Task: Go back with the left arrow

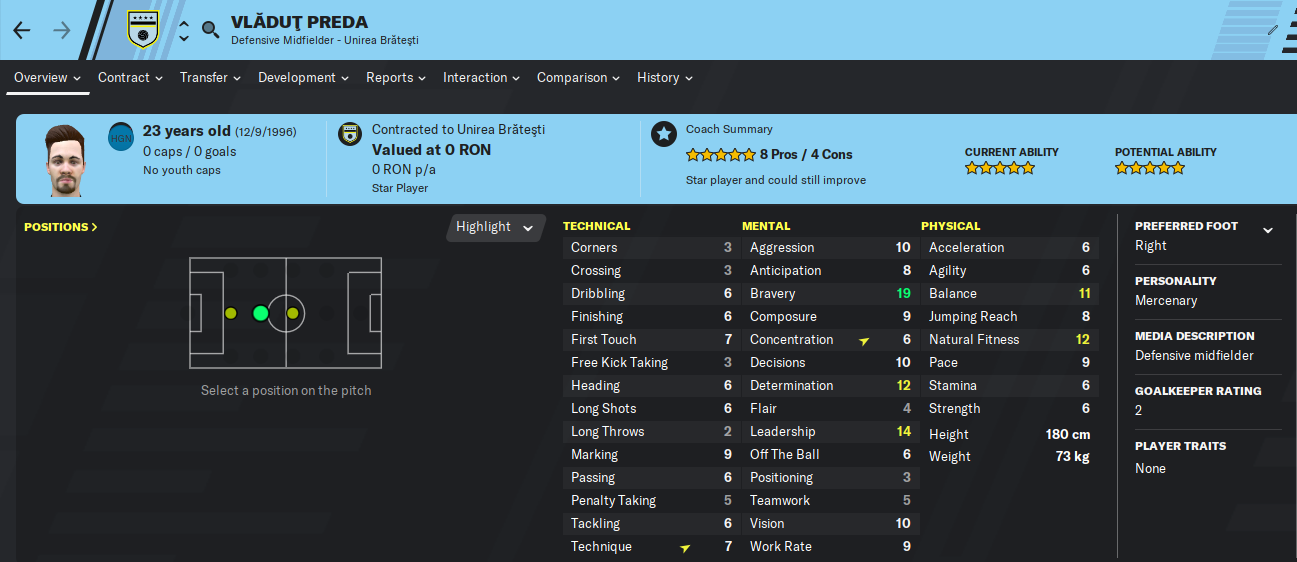Action: 22,30
